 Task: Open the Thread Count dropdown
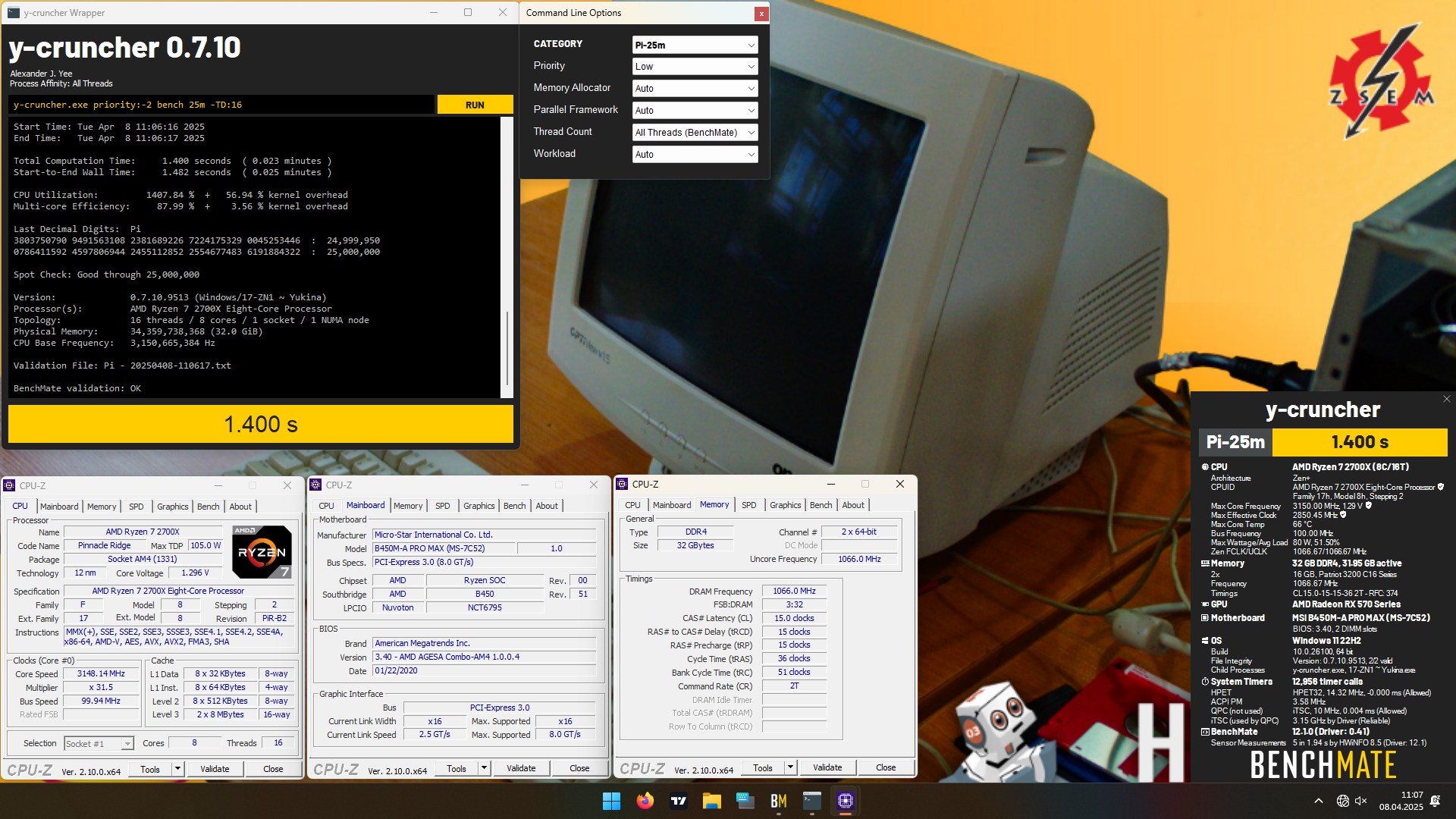[x=695, y=133]
